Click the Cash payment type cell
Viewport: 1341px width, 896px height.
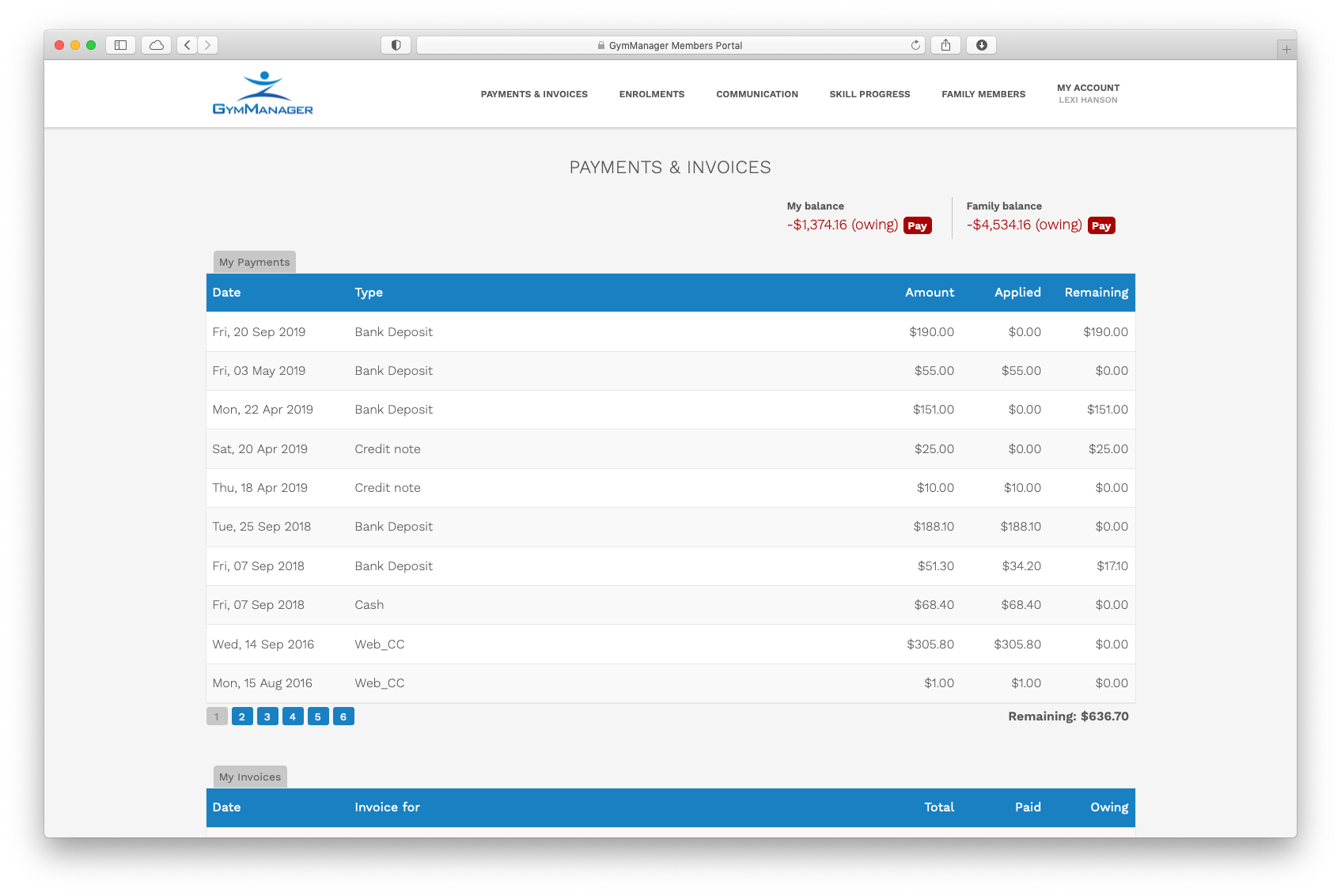[x=369, y=605]
